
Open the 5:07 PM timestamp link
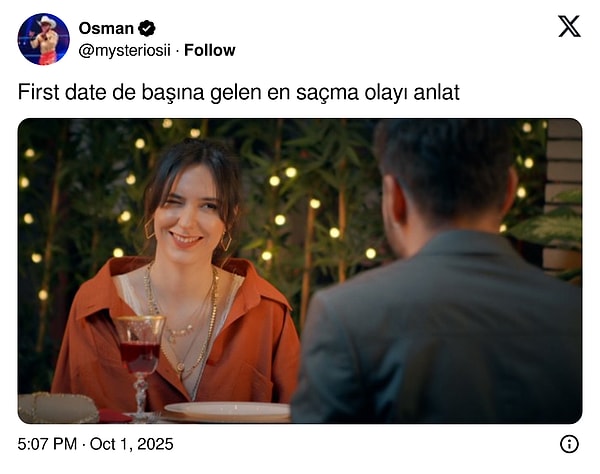(x=47, y=444)
